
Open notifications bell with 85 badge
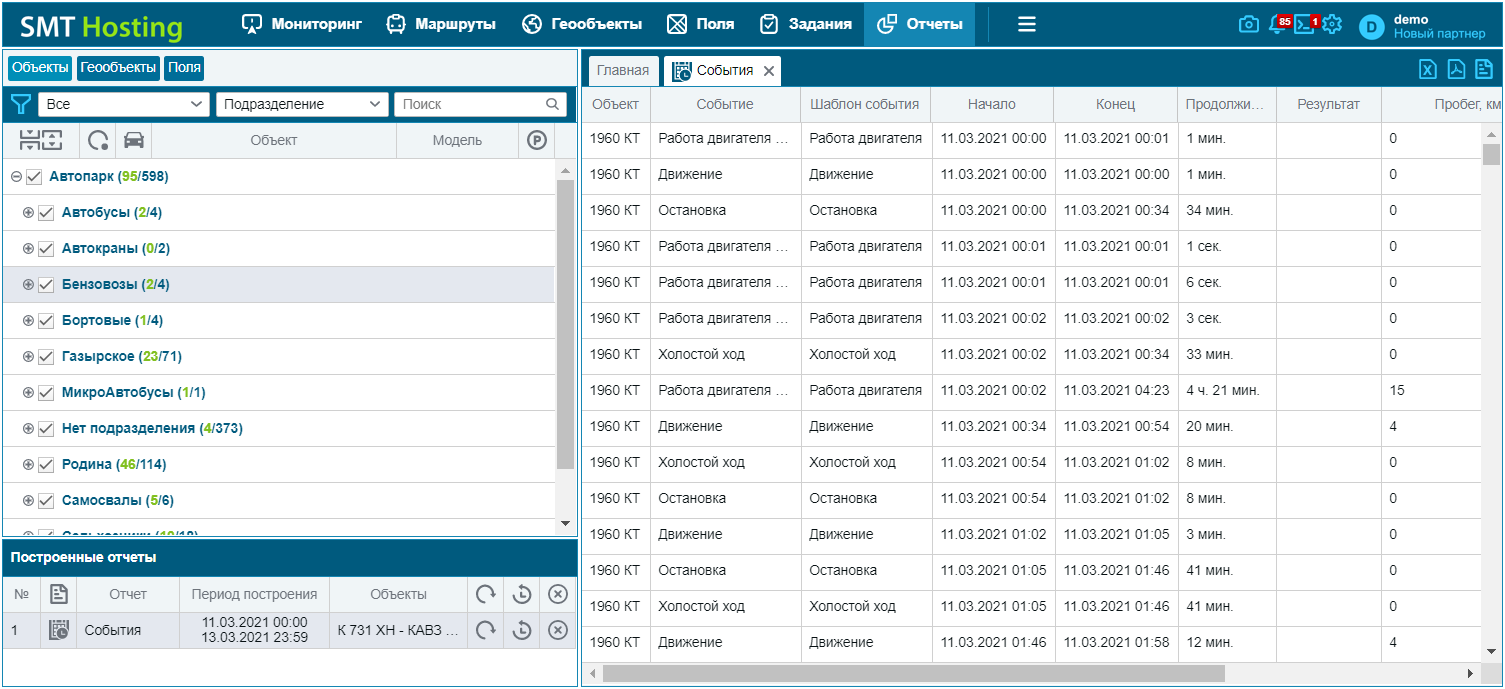pos(1277,25)
